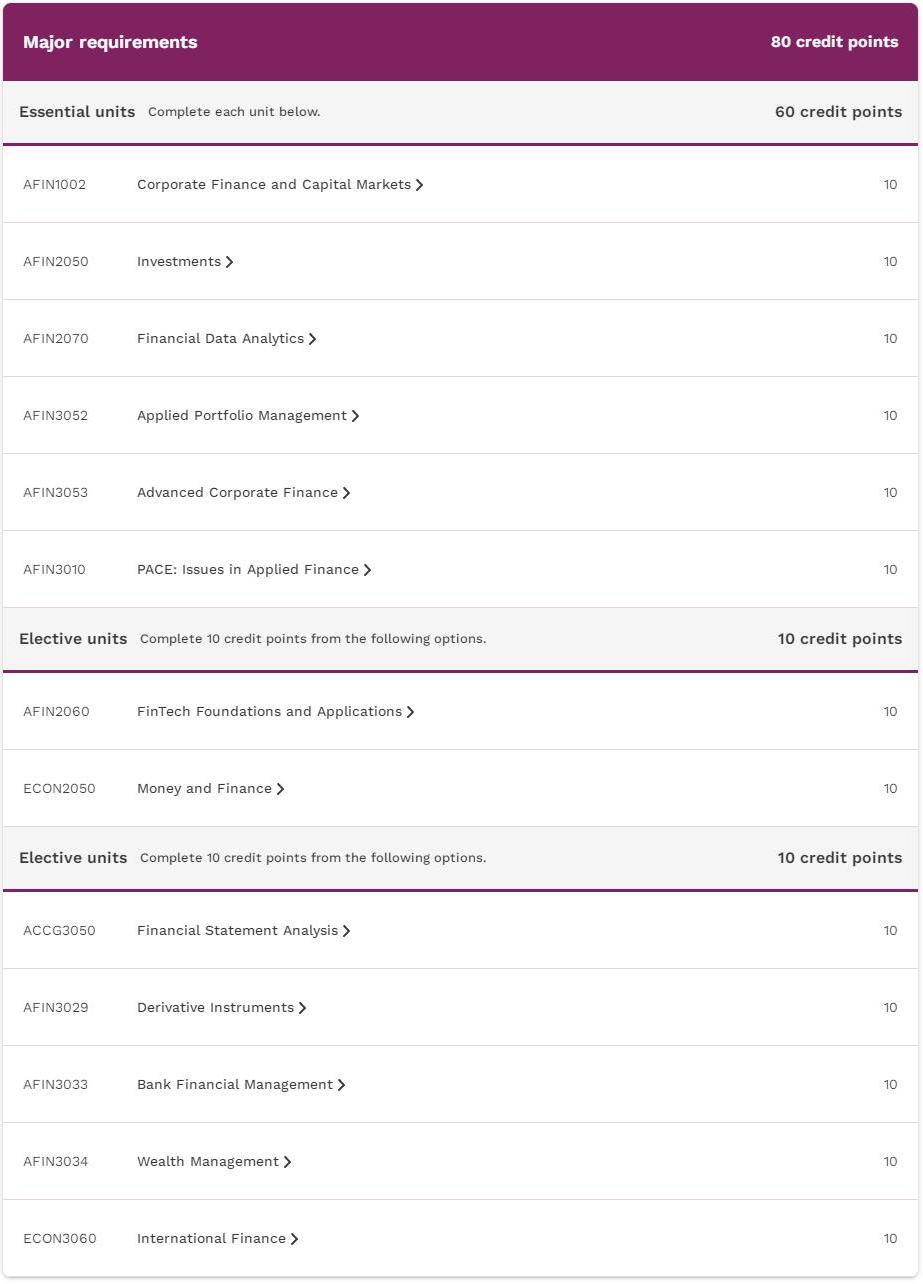Click the second Elective units section header
The width and height of the screenshot is (923, 1284).
(461, 858)
